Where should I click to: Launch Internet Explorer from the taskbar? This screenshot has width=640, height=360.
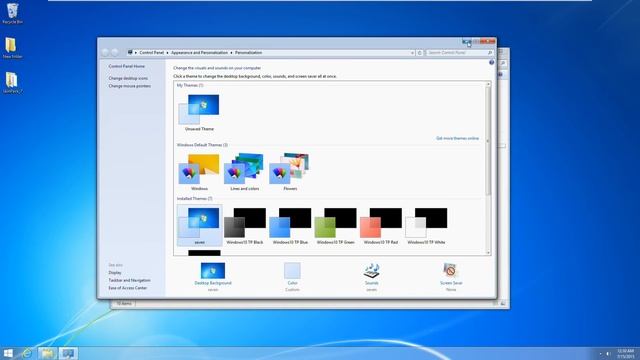coord(27,353)
